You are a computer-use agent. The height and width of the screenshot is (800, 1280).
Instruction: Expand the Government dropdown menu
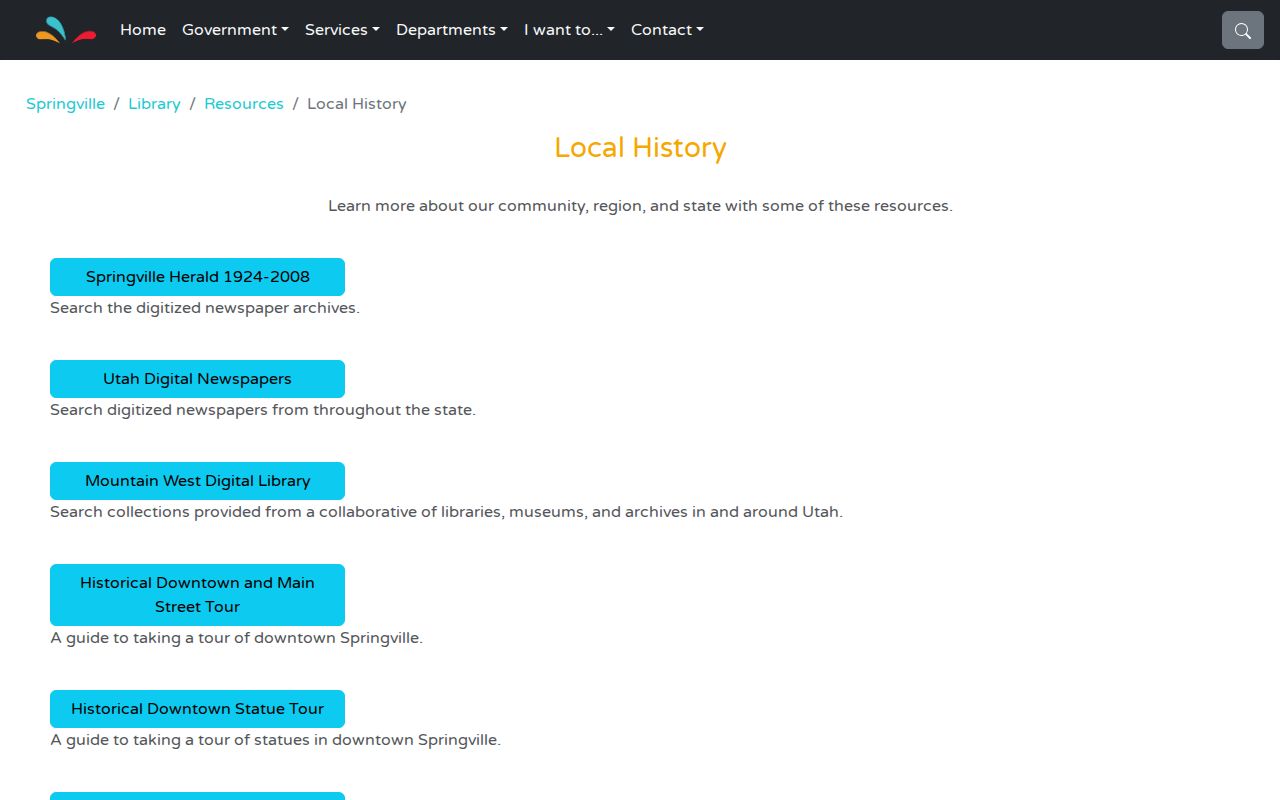pos(235,30)
